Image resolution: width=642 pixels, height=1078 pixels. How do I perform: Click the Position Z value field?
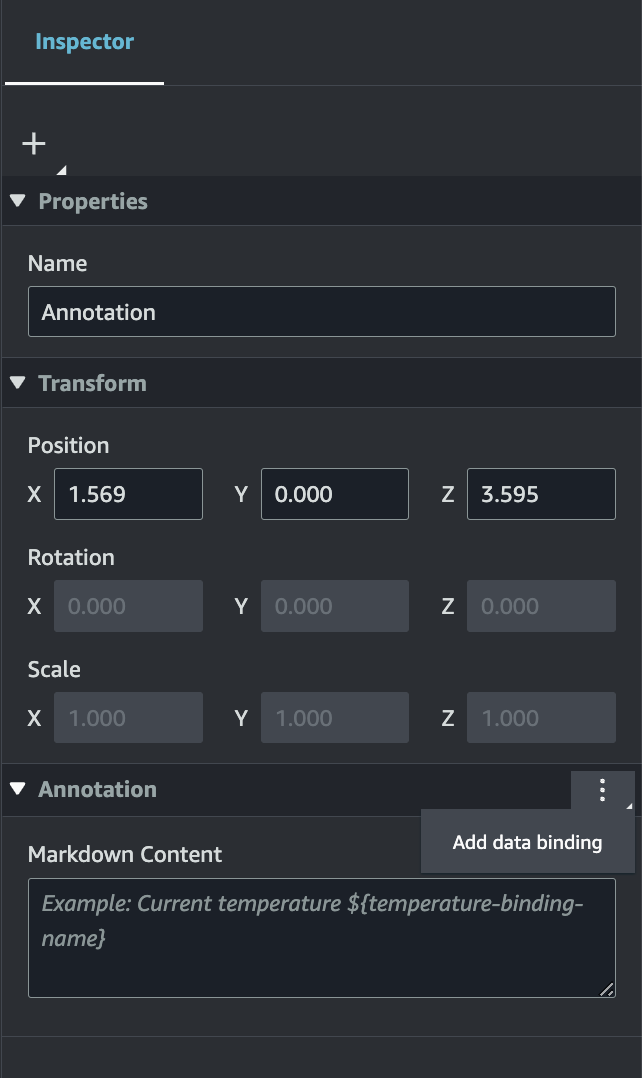coord(541,493)
